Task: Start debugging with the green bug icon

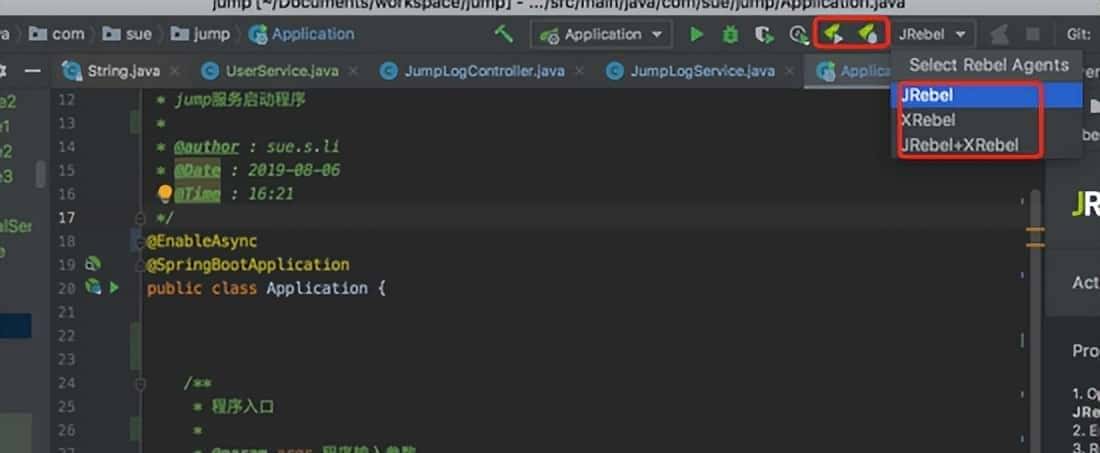Action: click(731, 34)
